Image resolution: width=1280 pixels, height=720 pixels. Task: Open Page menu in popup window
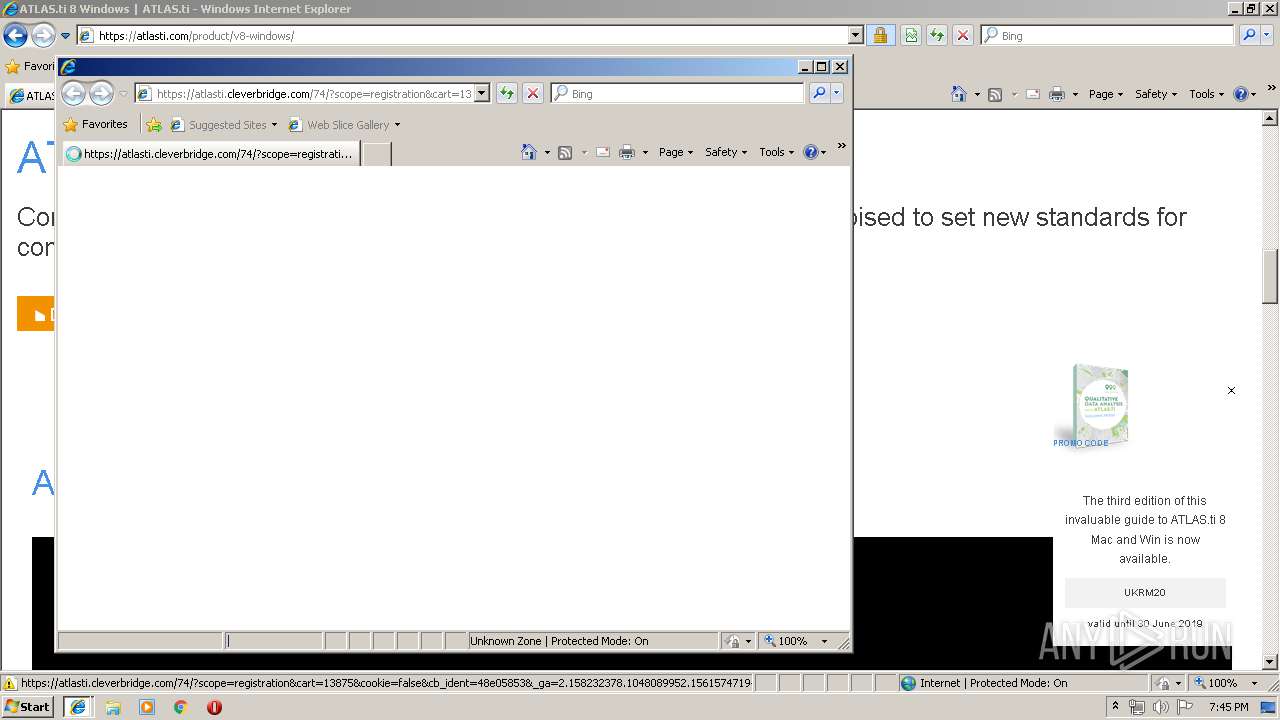(676, 152)
